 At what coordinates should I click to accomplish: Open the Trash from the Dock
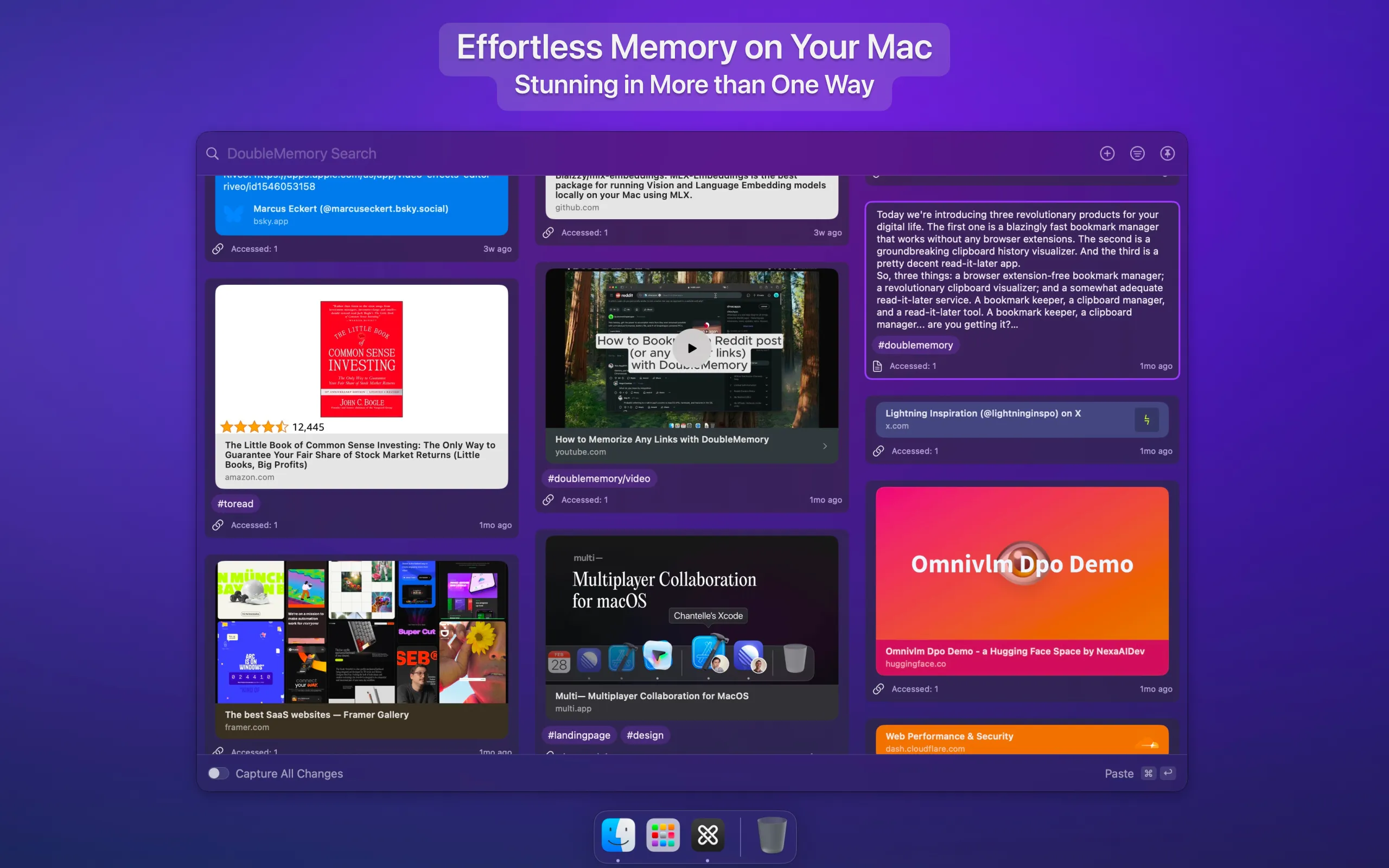pos(772,835)
